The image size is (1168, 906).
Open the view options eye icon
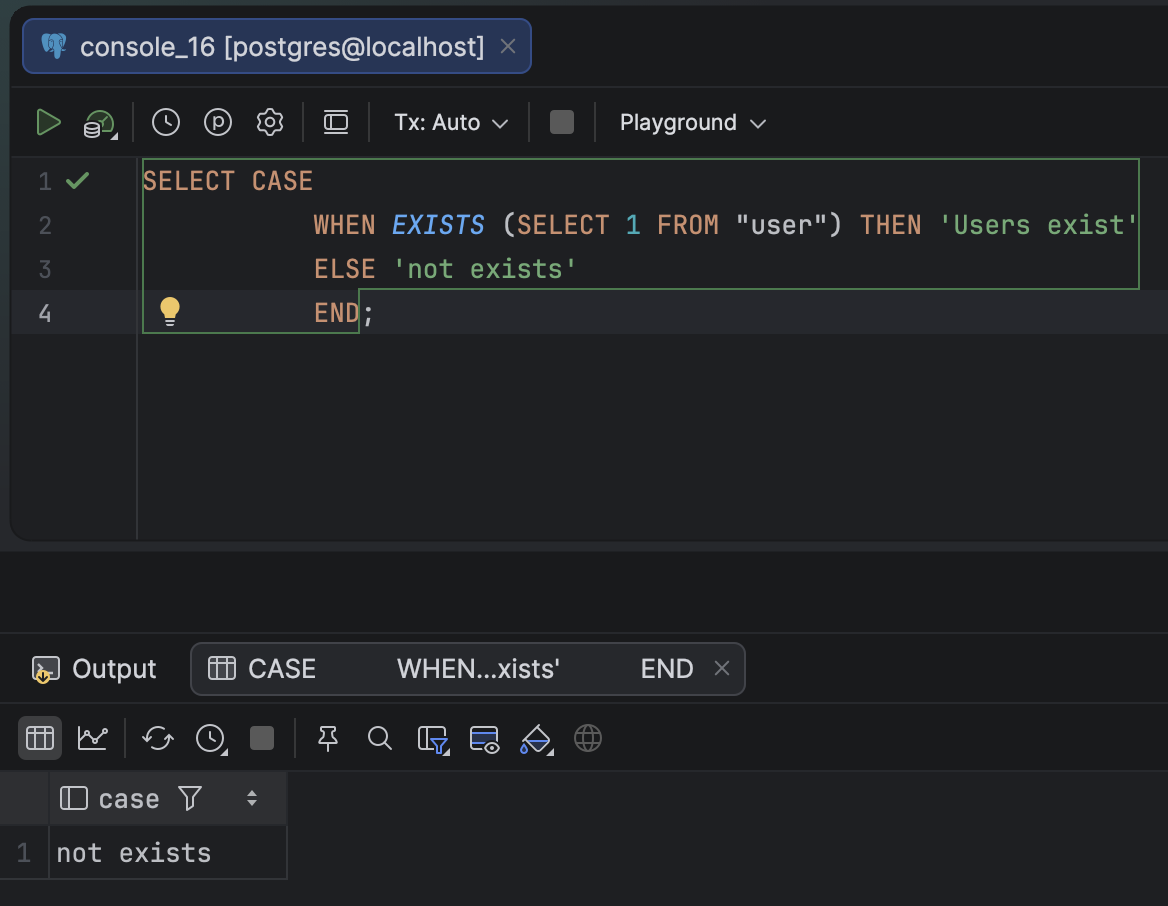coord(484,740)
